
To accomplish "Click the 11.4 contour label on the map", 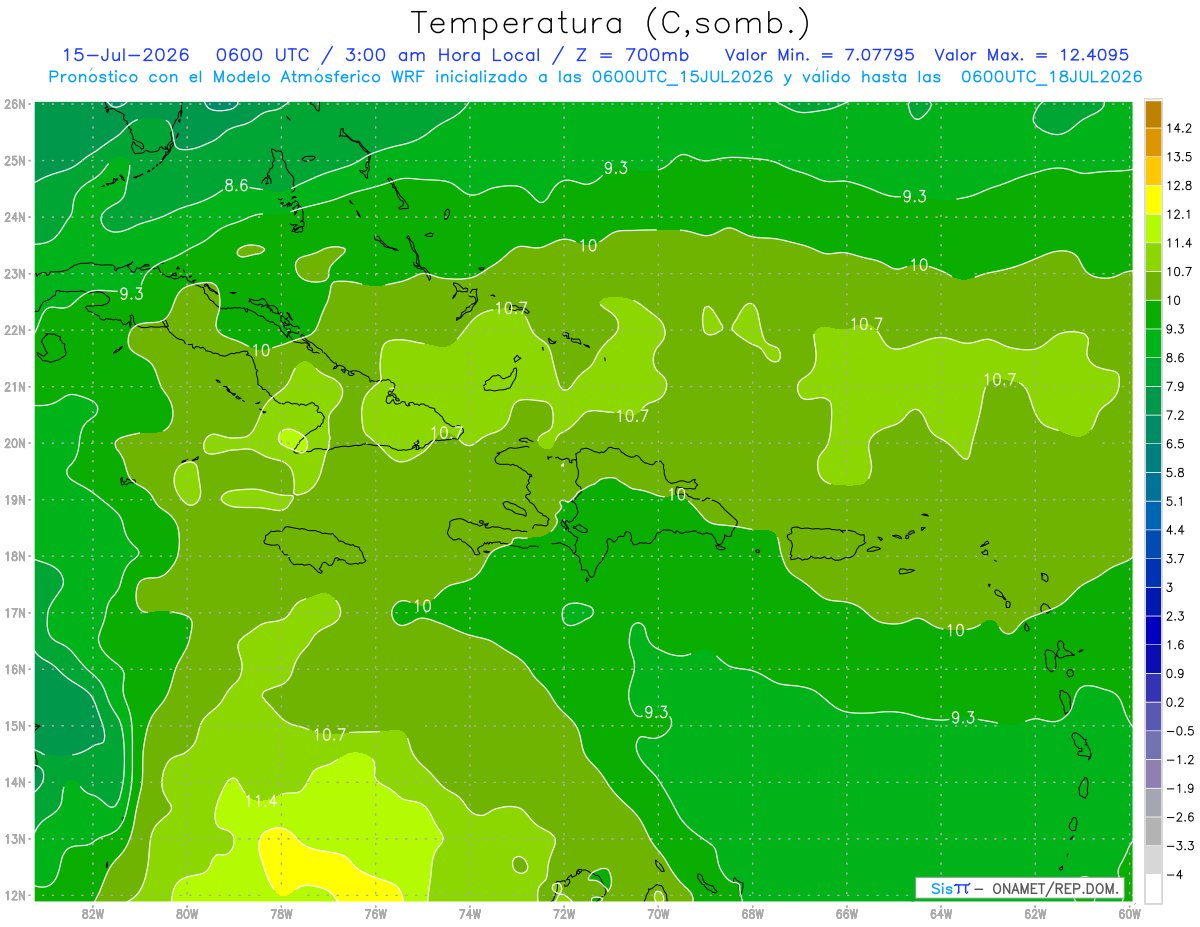I will pyautogui.click(x=261, y=801).
